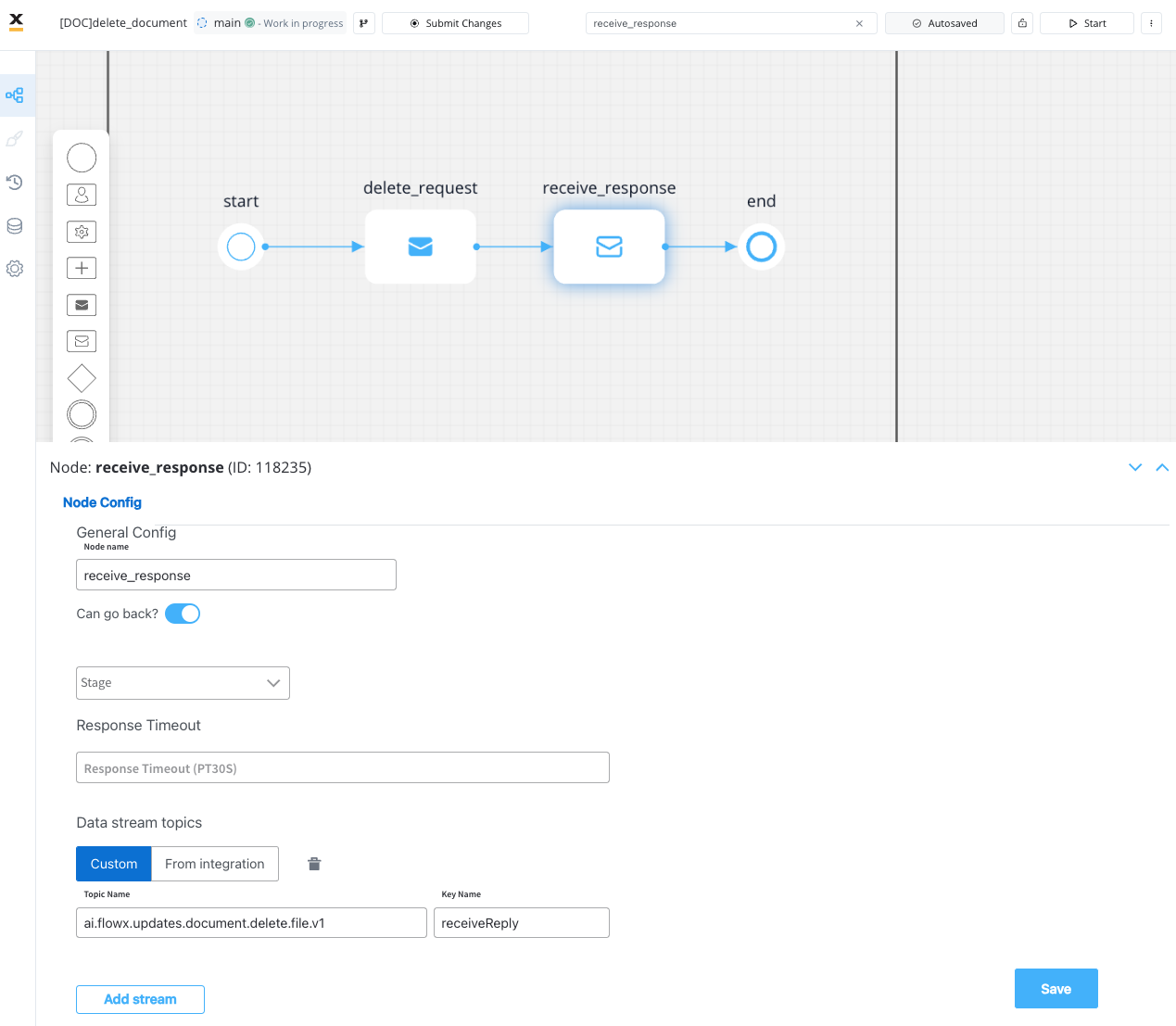Image resolution: width=1176 pixels, height=1026 pixels.
Task: Select the diamond gateway palette icon
Action: click(82, 378)
